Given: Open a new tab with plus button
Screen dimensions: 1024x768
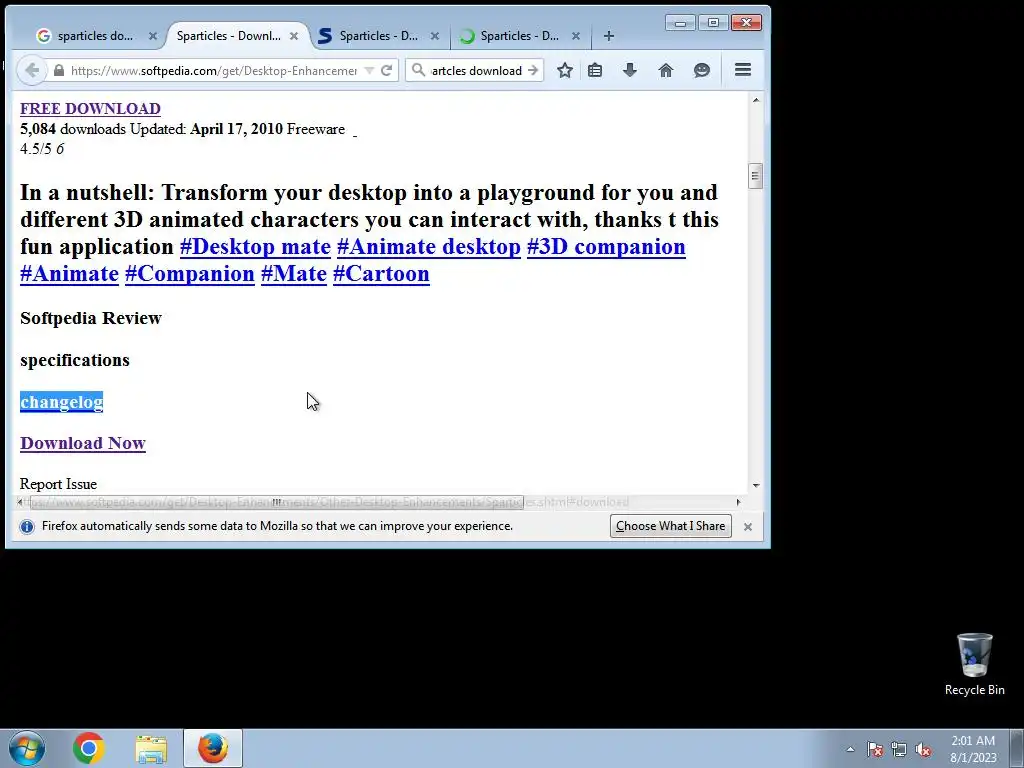Looking at the screenshot, I should coord(609,36).
